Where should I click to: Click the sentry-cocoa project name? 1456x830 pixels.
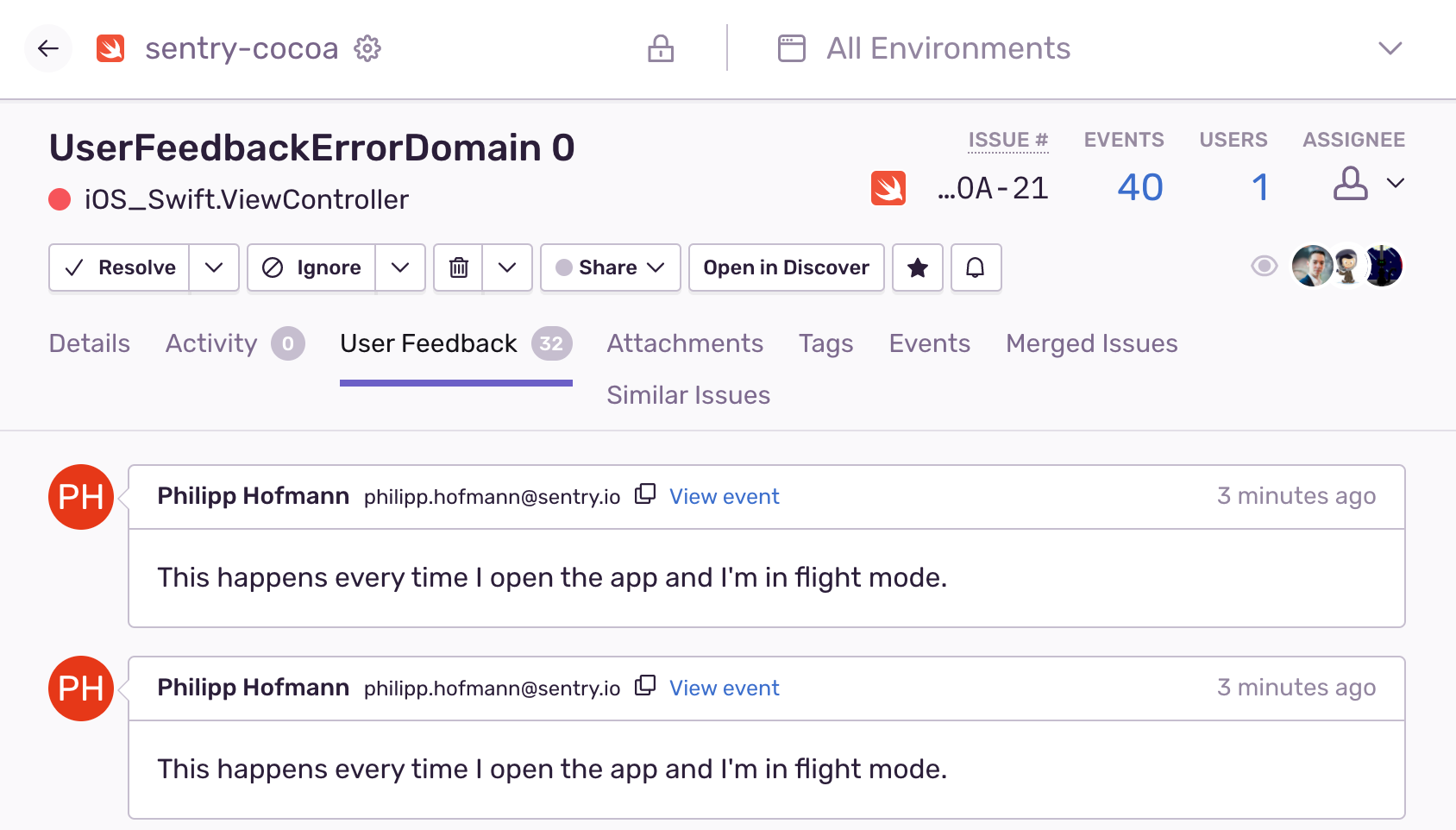242,48
